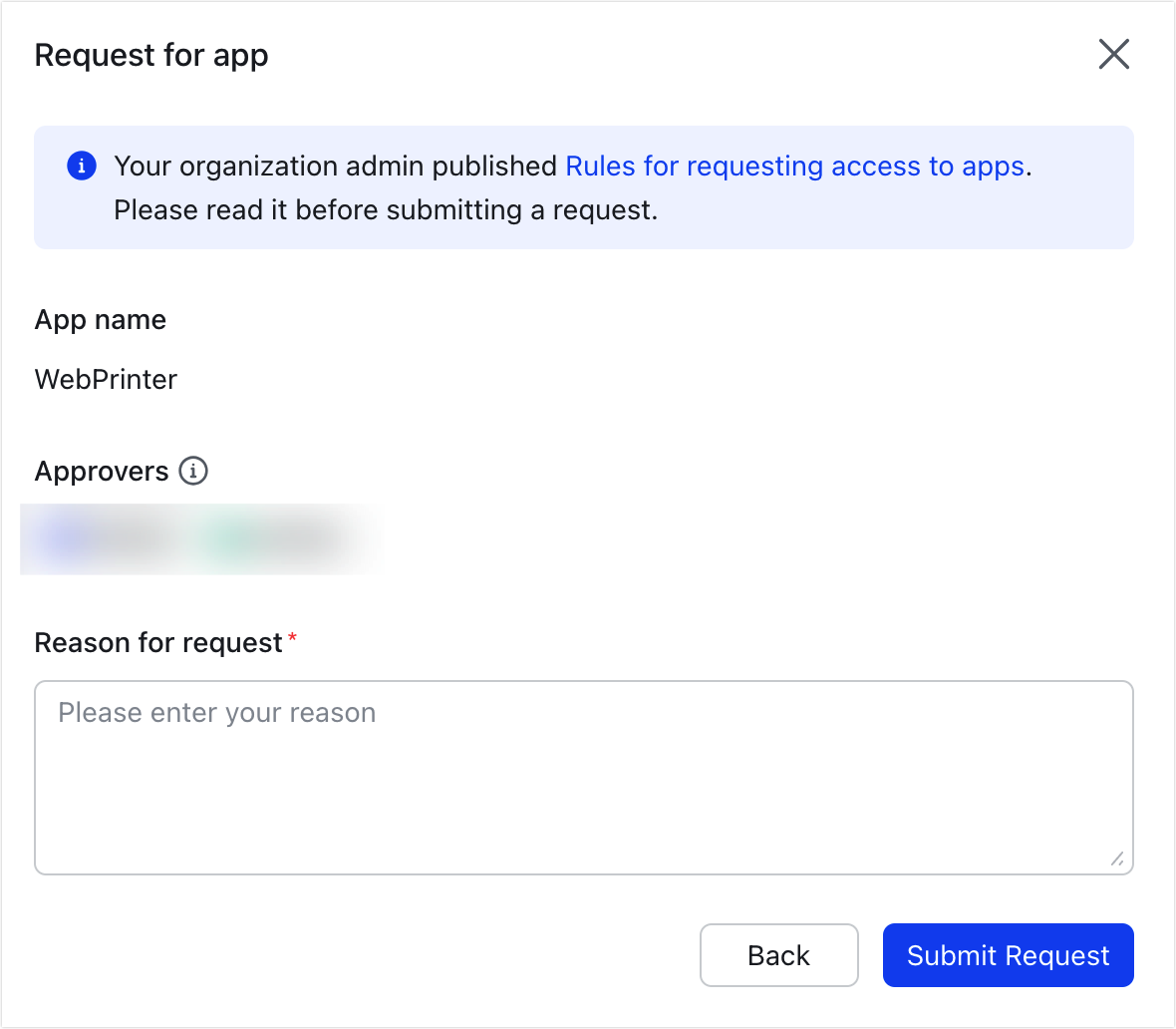Select the first approver avatar chip

coord(100,538)
